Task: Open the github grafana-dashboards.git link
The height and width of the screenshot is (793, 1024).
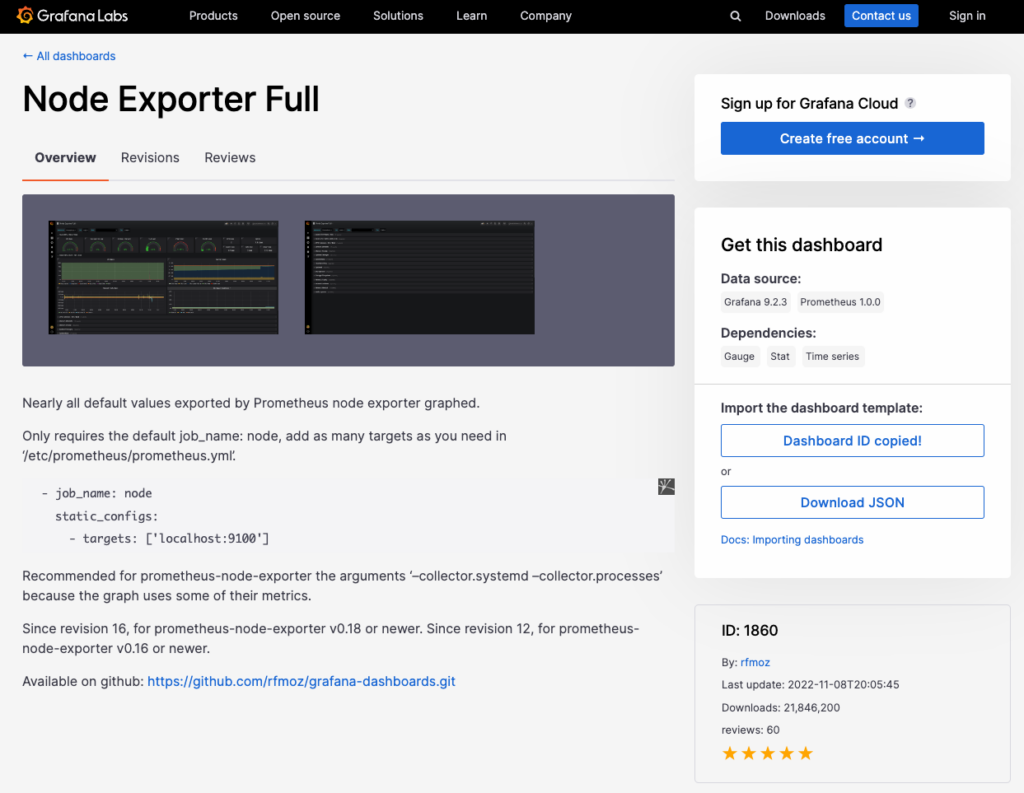Action: pyautogui.click(x=301, y=681)
